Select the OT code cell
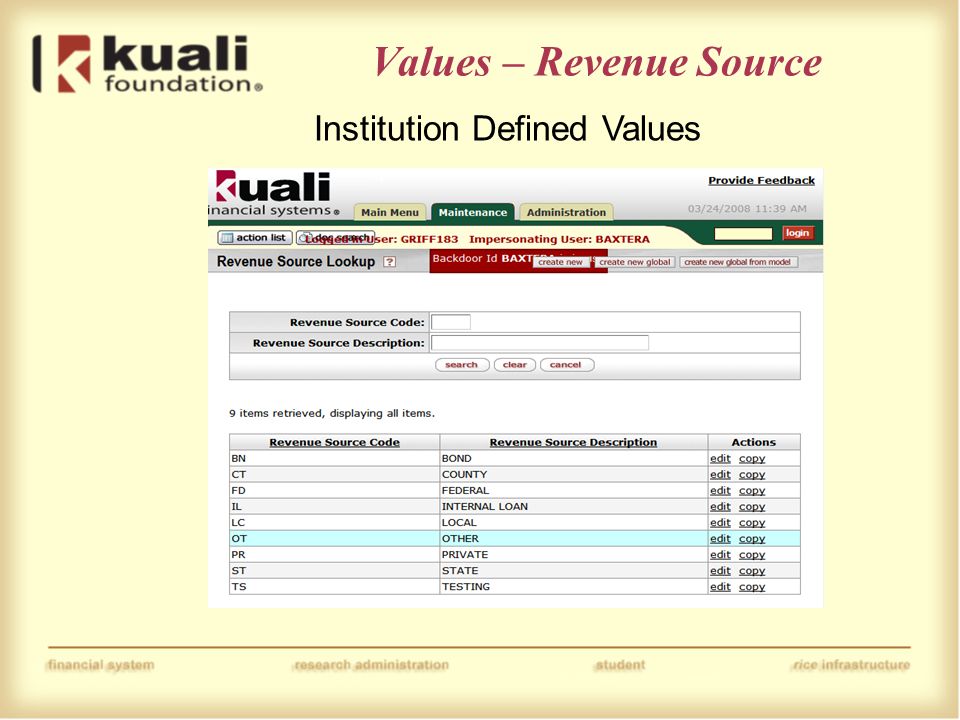This screenshot has height=720, width=960. pyautogui.click(x=334, y=538)
